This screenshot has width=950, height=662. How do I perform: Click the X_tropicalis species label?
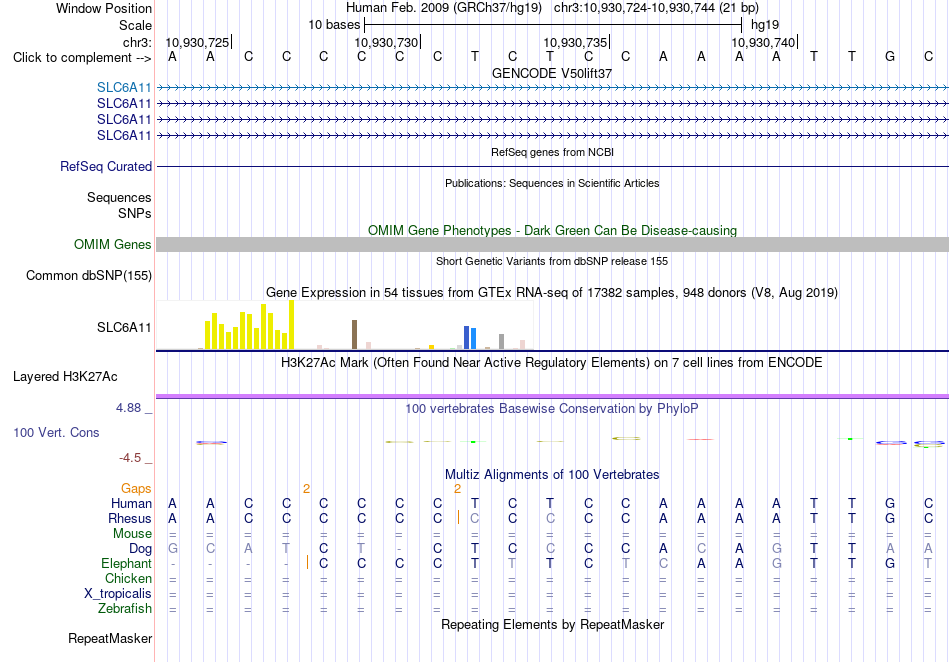pyautogui.click(x=118, y=594)
